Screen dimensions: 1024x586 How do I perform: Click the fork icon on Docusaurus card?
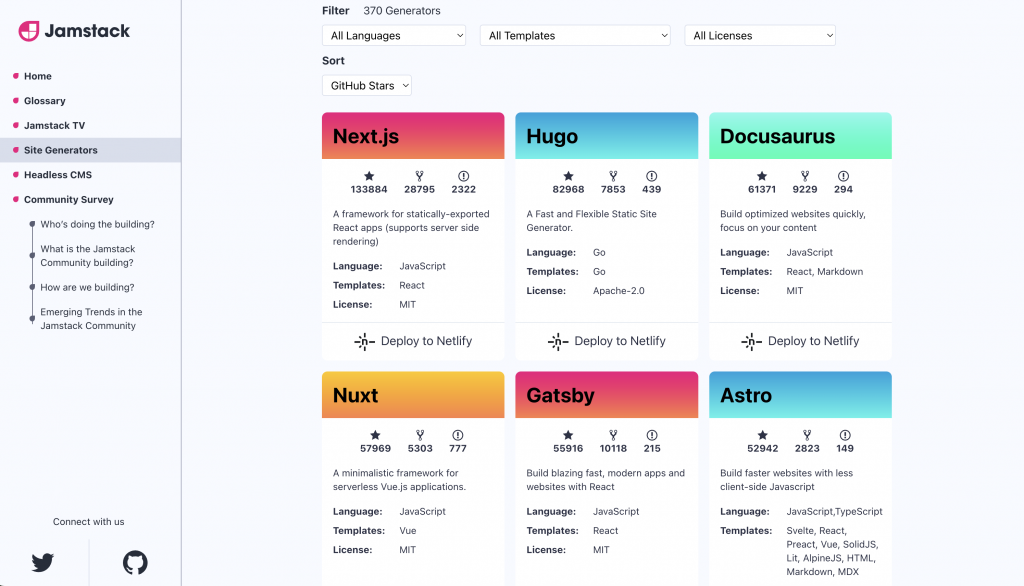tap(805, 176)
